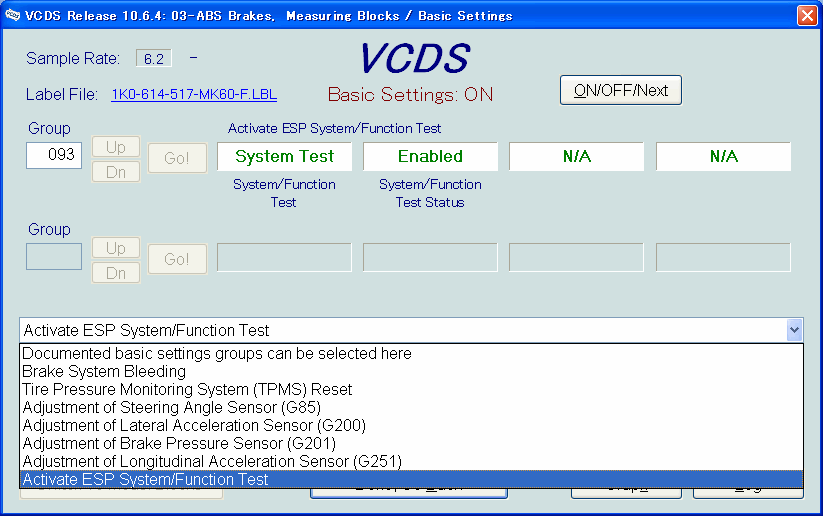Click the fourth measuring field showing N/A
Screen dimensions: 823x516
pyautogui.click(x=723, y=156)
